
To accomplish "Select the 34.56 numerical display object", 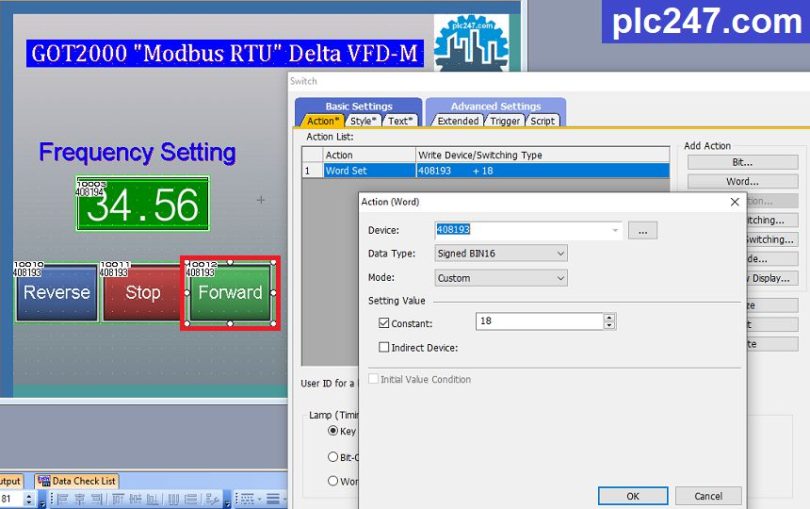I will pyautogui.click(x=143, y=204).
